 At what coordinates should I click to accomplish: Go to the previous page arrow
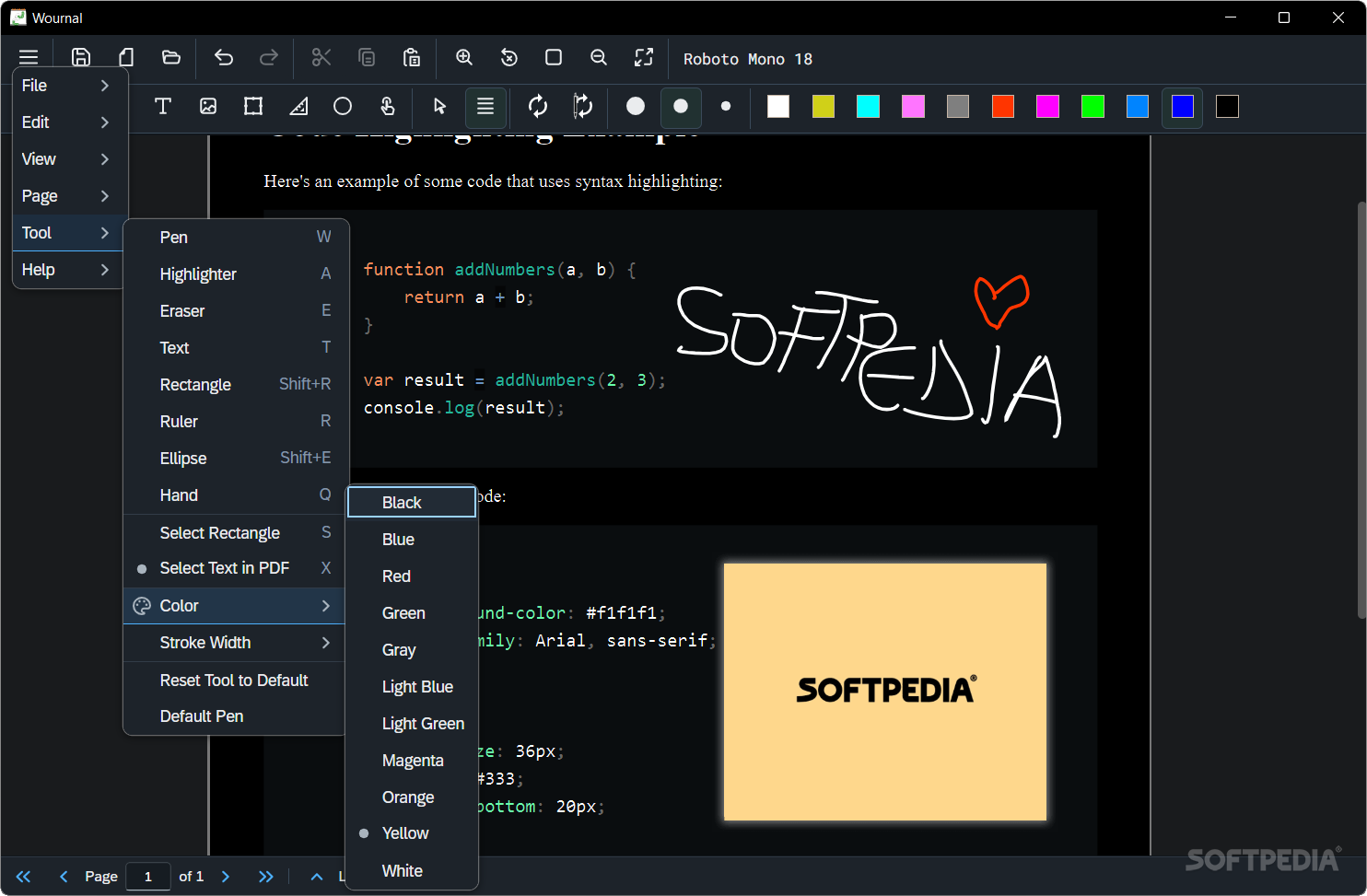tap(64, 877)
